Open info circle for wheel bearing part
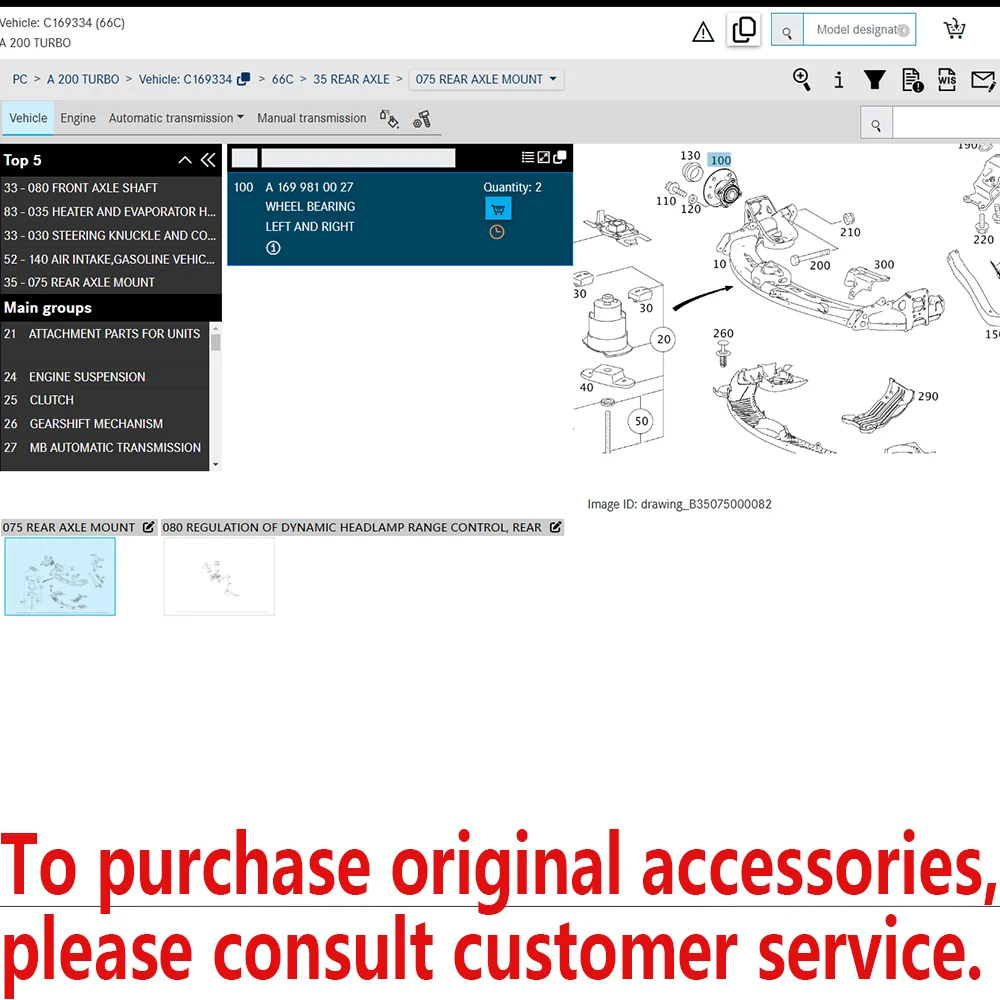1000x1000 pixels. tap(273, 248)
